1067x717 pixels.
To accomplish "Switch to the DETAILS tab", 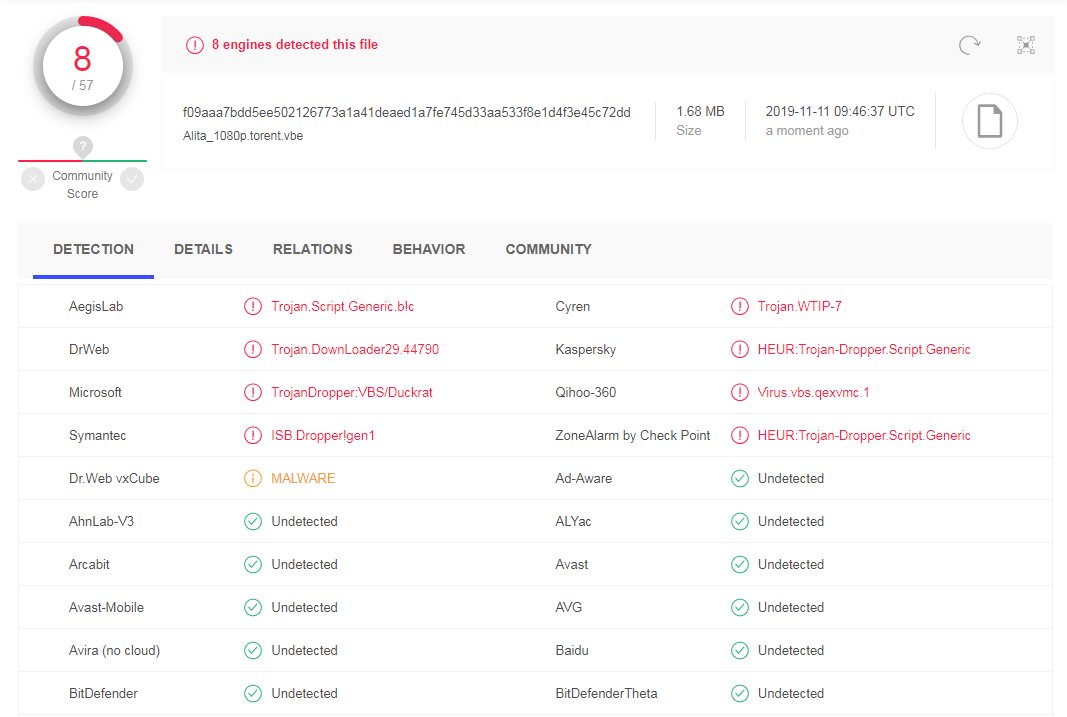I will 203,250.
